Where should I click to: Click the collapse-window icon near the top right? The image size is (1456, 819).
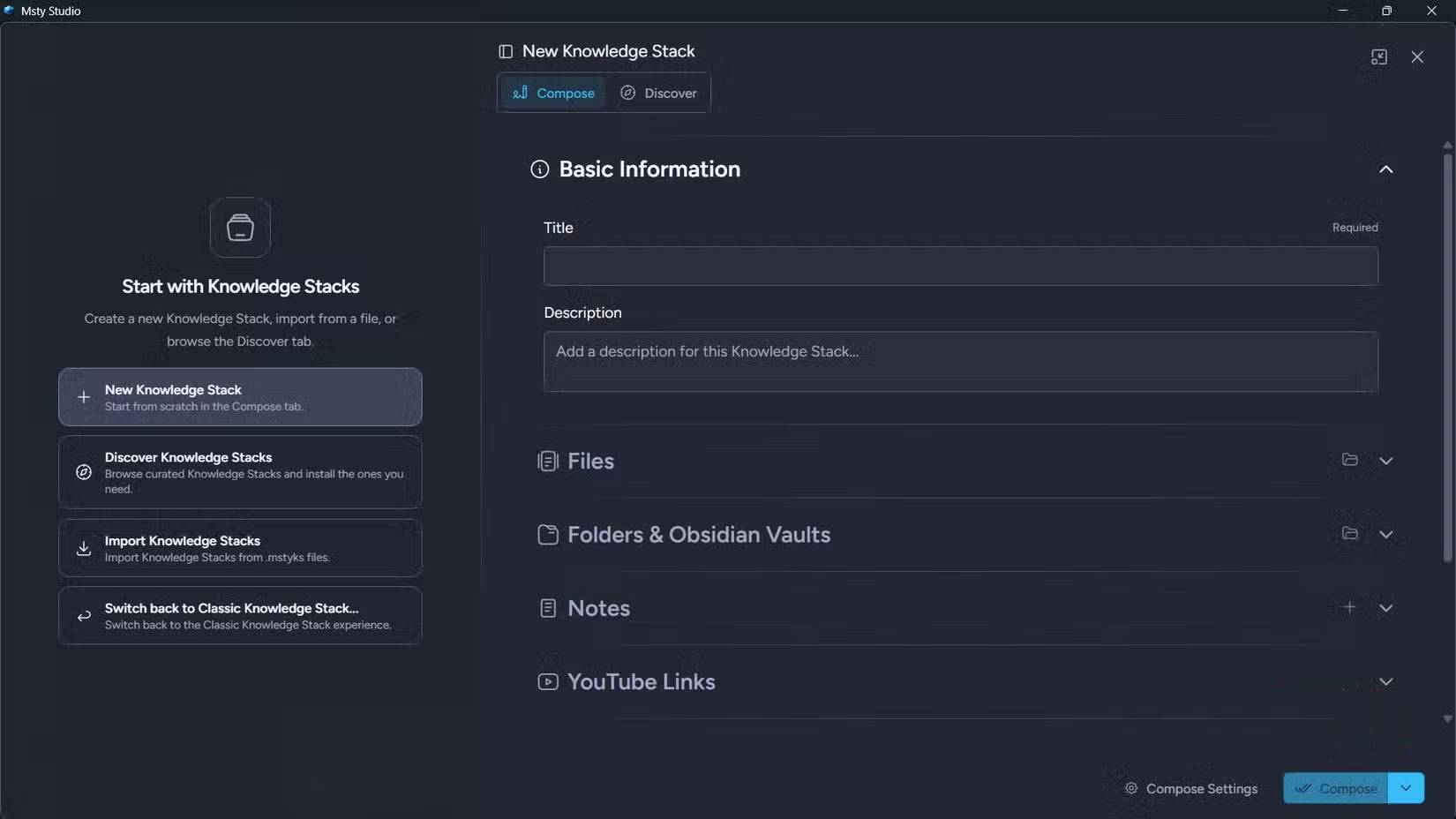1379,56
